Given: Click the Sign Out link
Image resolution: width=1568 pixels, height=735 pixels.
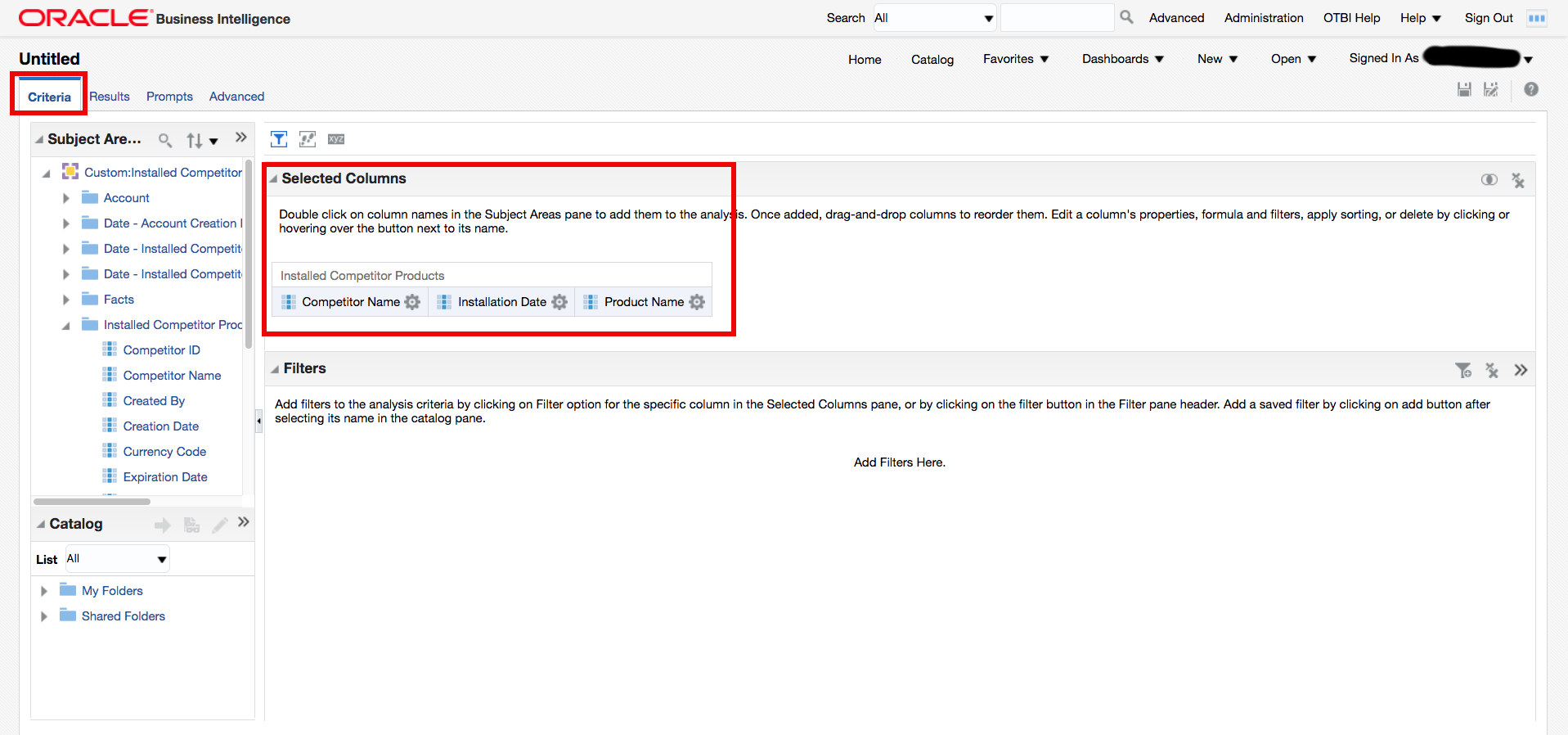Looking at the screenshot, I should pyautogui.click(x=1488, y=18).
